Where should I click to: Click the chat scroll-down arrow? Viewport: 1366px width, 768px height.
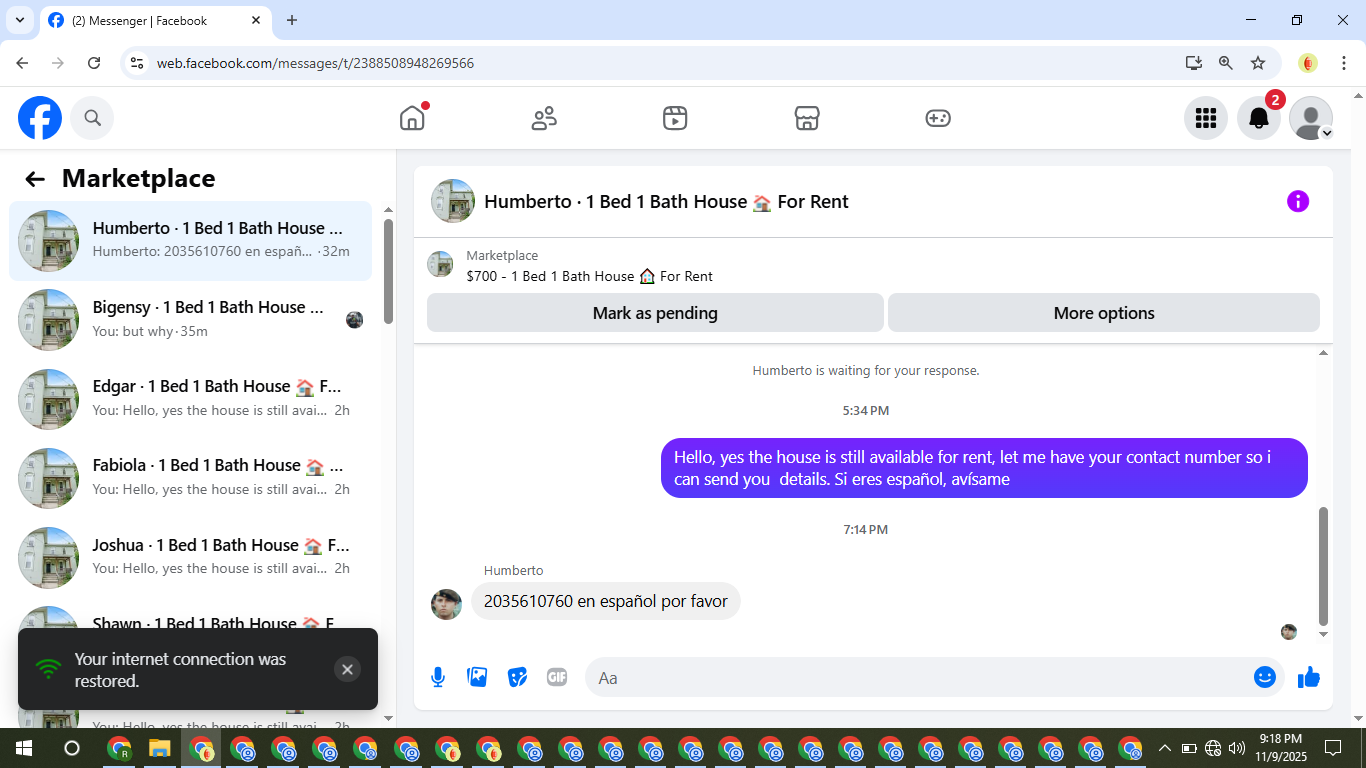pos(1323,634)
